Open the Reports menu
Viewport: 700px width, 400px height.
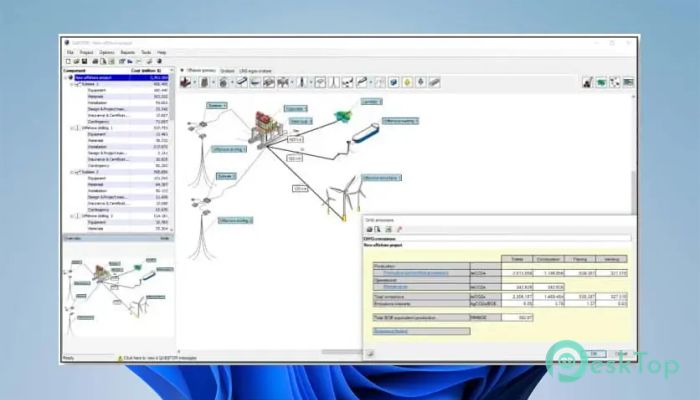(126, 52)
